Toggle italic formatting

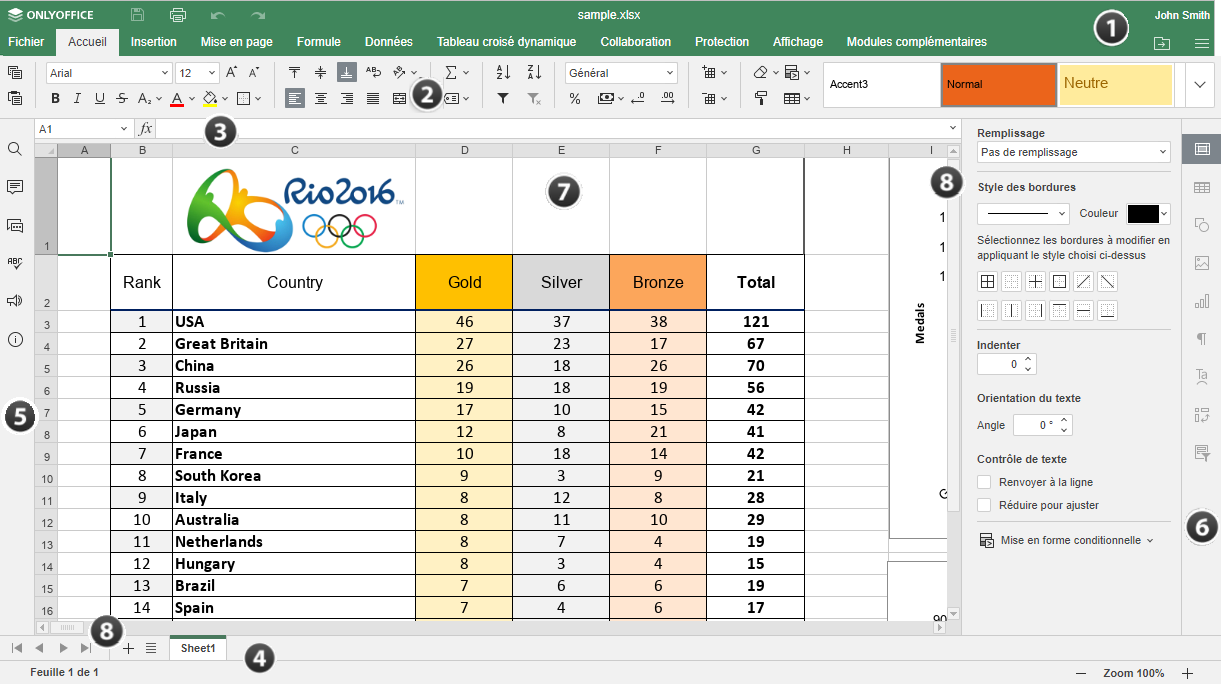point(77,98)
